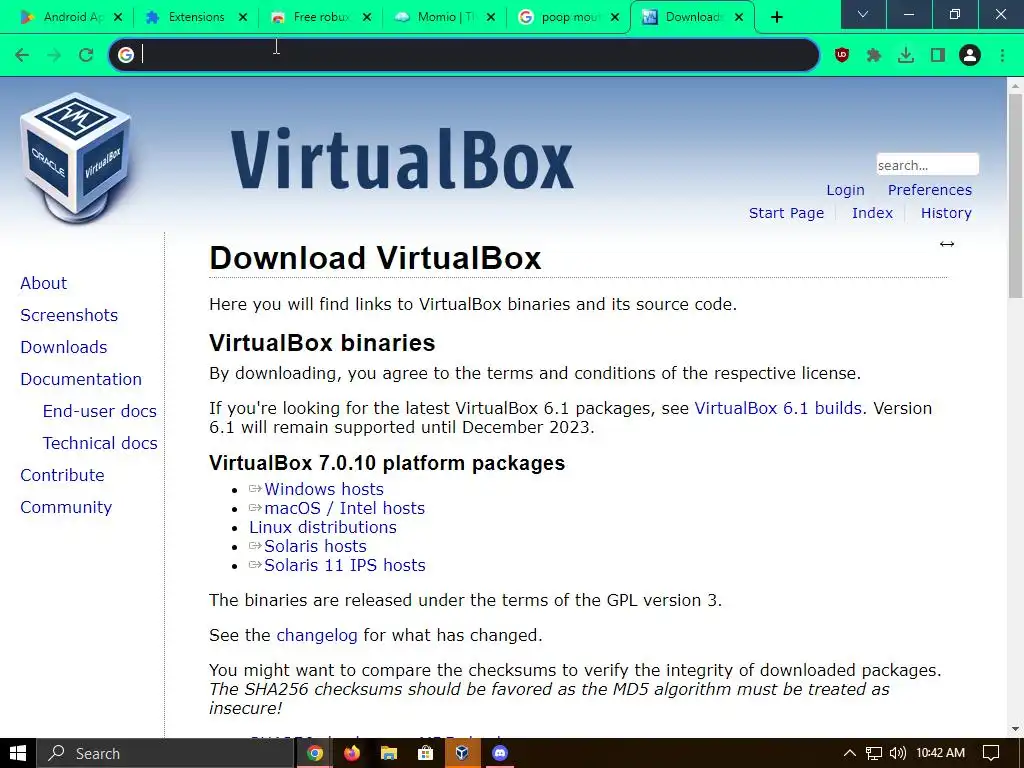This screenshot has width=1024, height=768.
Task: Click the volume speaker tray icon
Action: 898,753
